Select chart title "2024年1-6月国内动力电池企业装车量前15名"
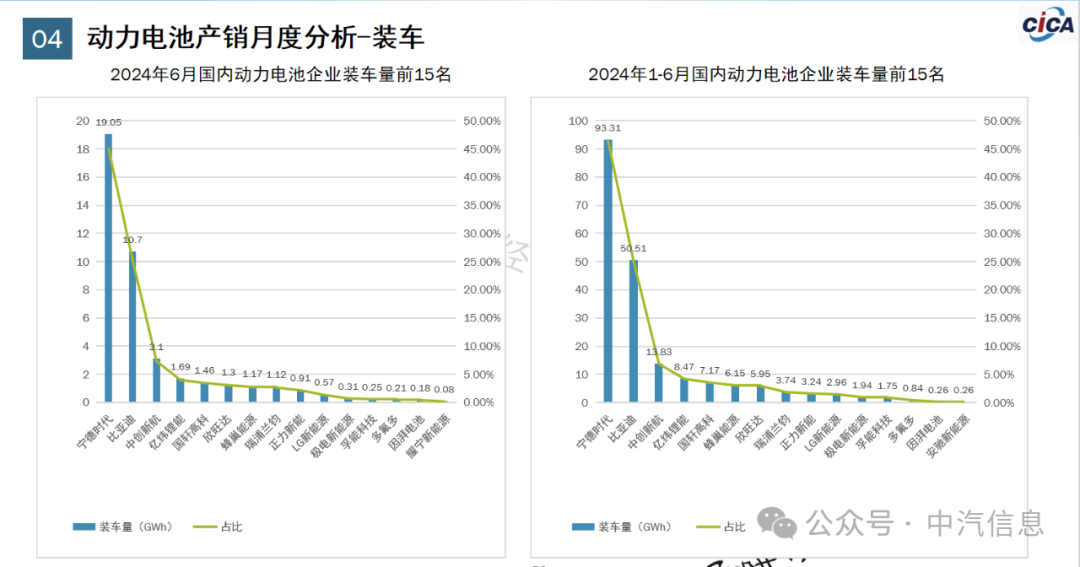1080x567 pixels. (766, 74)
